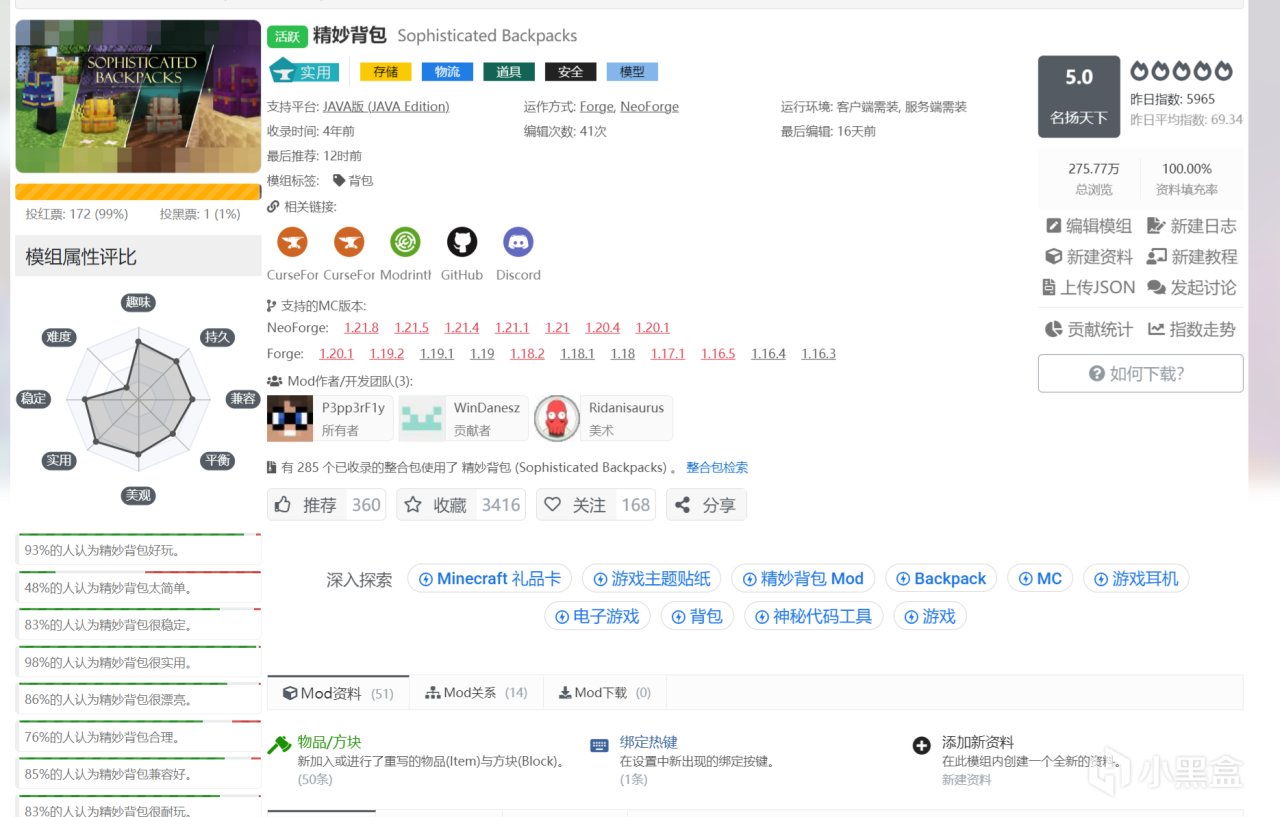Select the 安全 category tag
The image size is (1280, 817).
571,72
